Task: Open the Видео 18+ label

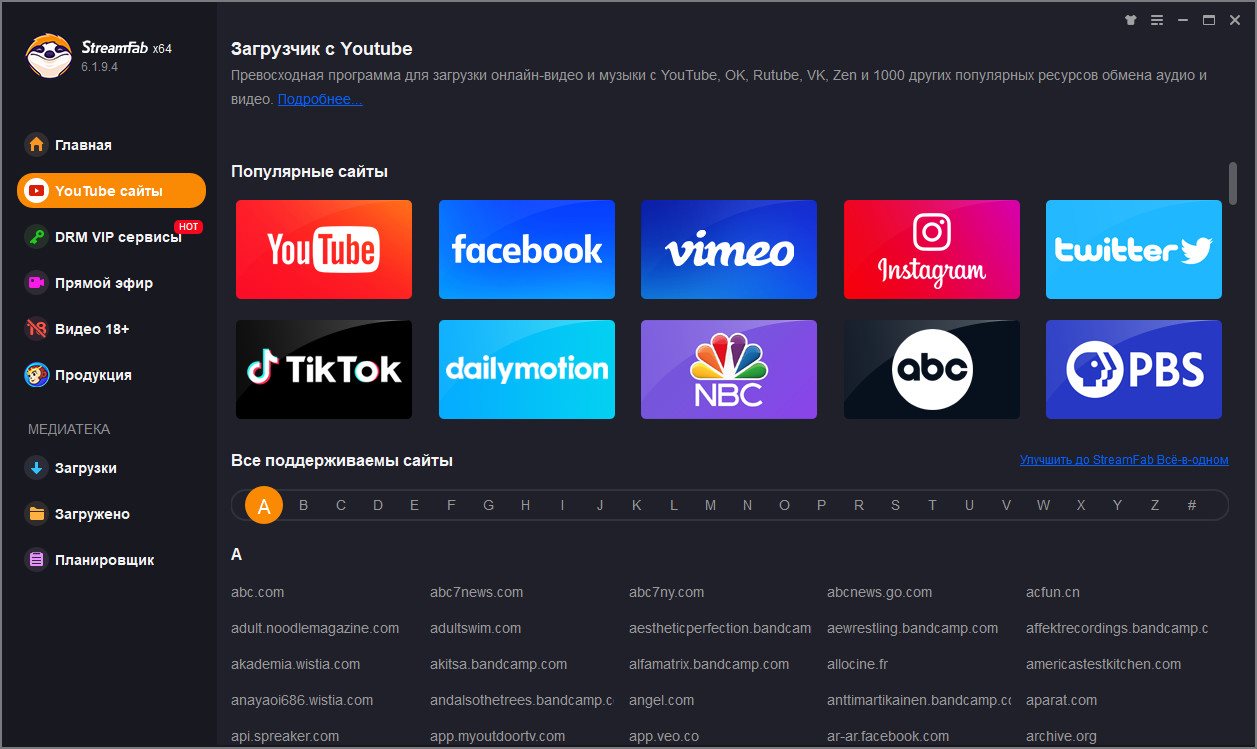Action: [92, 329]
